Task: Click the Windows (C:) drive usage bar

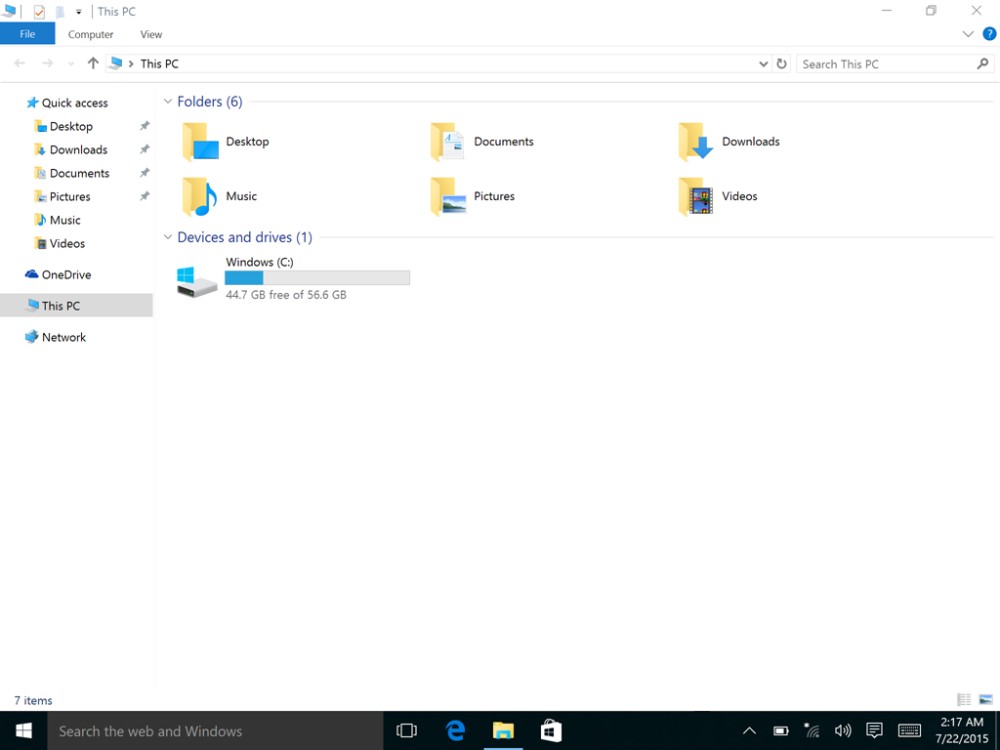Action: pyautogui.click(x=317, y=278)
